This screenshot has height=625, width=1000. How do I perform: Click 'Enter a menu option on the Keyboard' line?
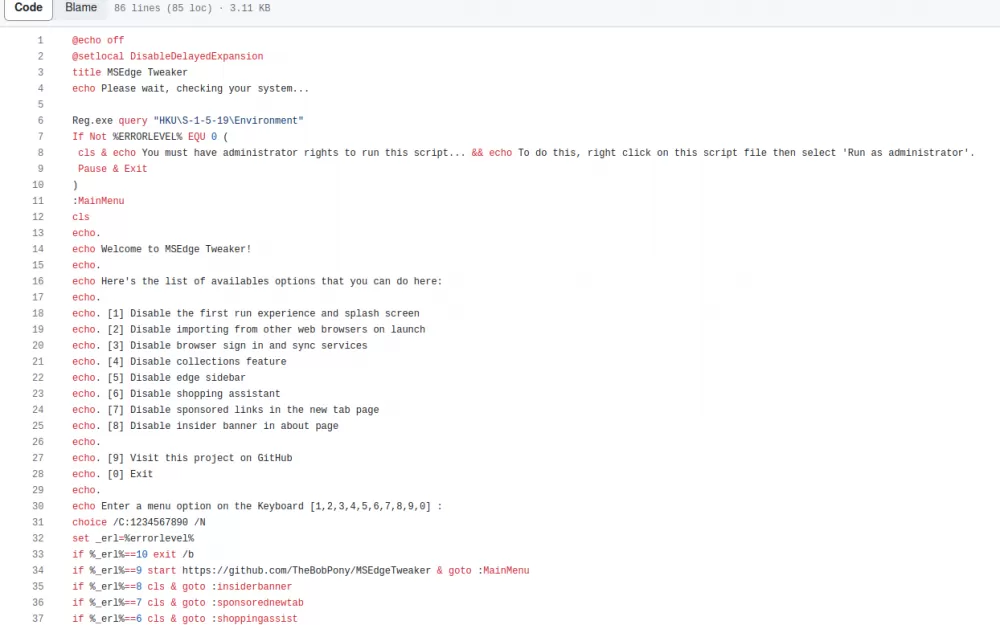point(257,506)
